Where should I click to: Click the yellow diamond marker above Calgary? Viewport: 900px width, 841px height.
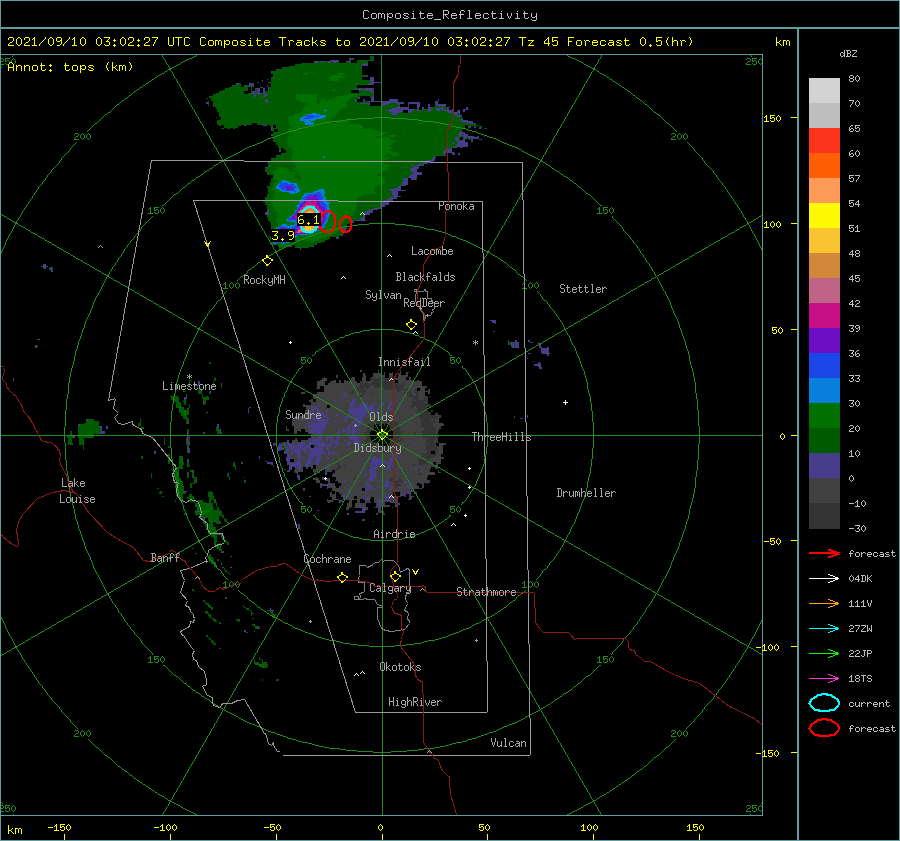(x=395, y=576)
